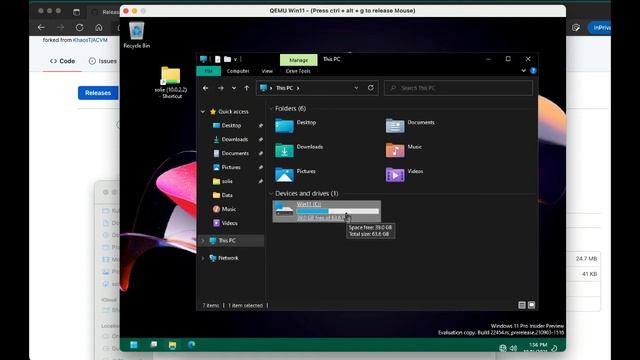Viewport: 640px width, 360px height.
Task: Select the Manage contextual tab
Action: pos(298,60)
